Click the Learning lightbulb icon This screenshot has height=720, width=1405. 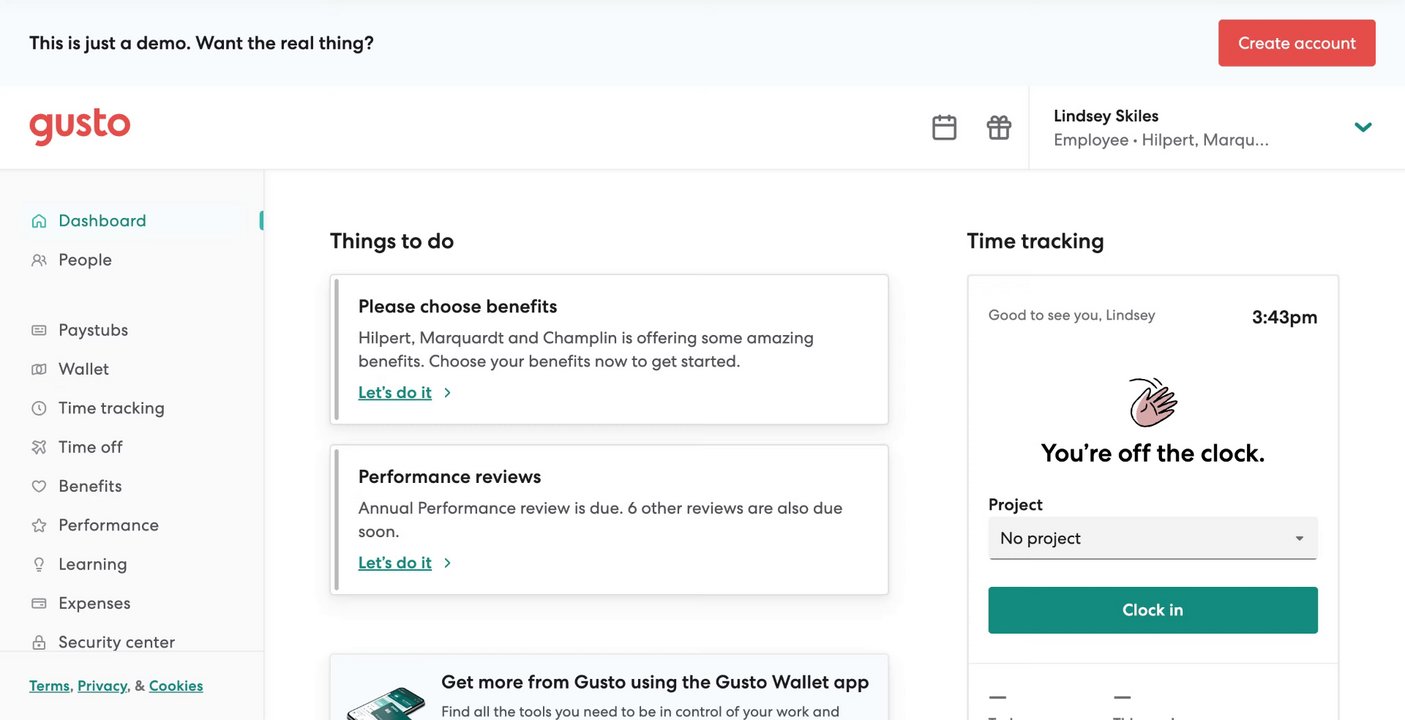pos(39,564)
